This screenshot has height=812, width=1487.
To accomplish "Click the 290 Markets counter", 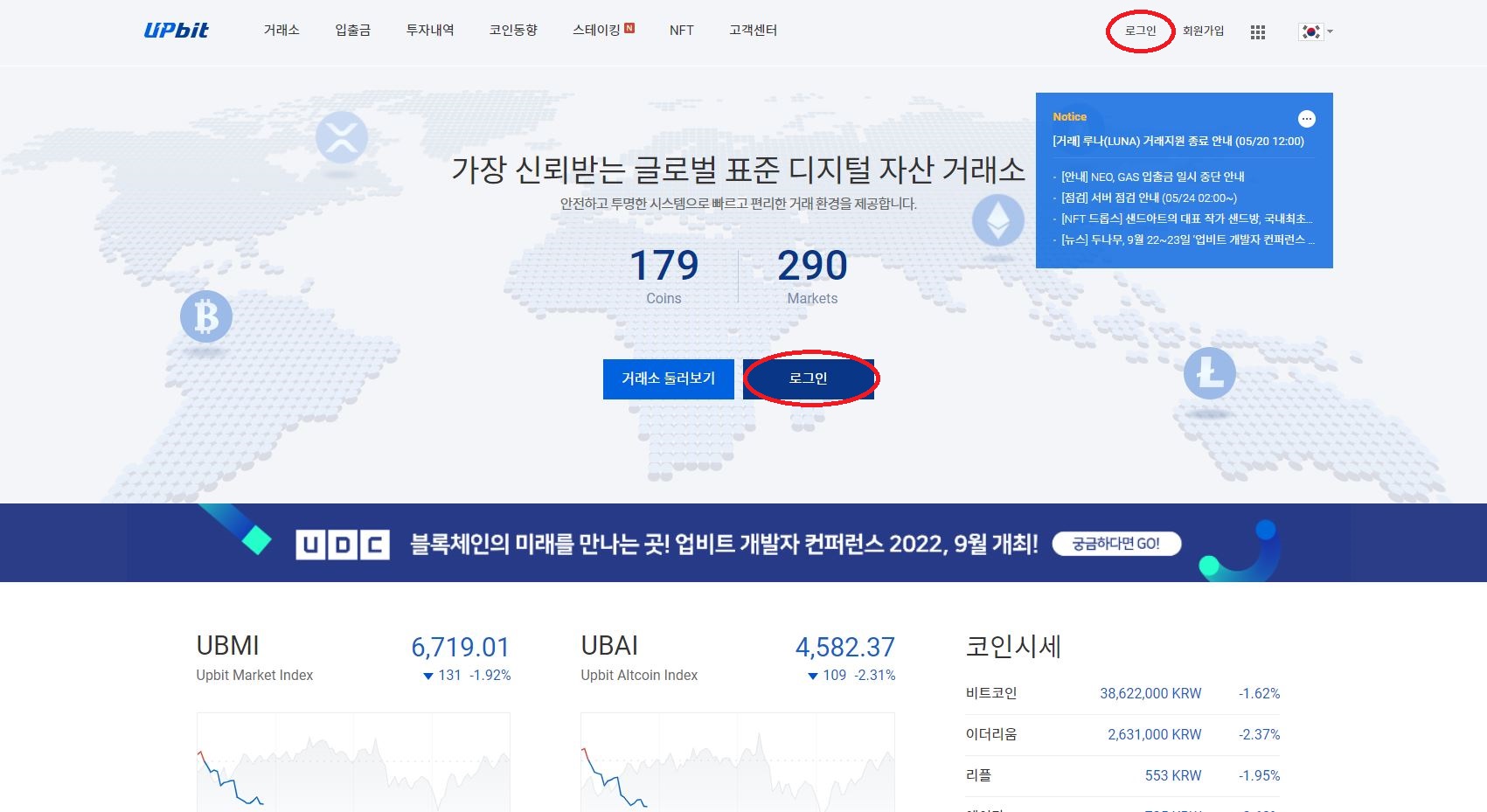I will click(x=812, y=276).
